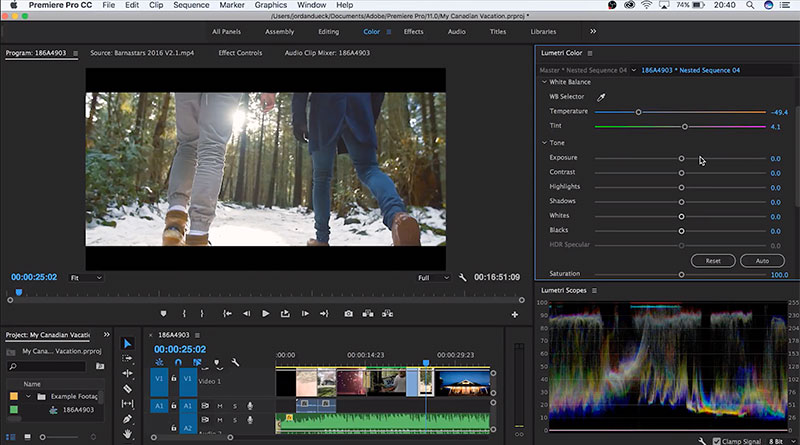
Task: Pick the WB Selector eyedropper
Action: pos(601,97)
